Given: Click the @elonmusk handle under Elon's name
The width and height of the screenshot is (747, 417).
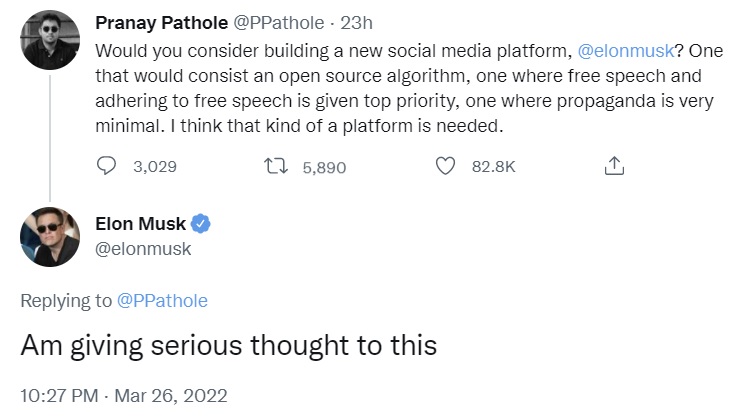Looking at the screenshot, I should 141,249.
